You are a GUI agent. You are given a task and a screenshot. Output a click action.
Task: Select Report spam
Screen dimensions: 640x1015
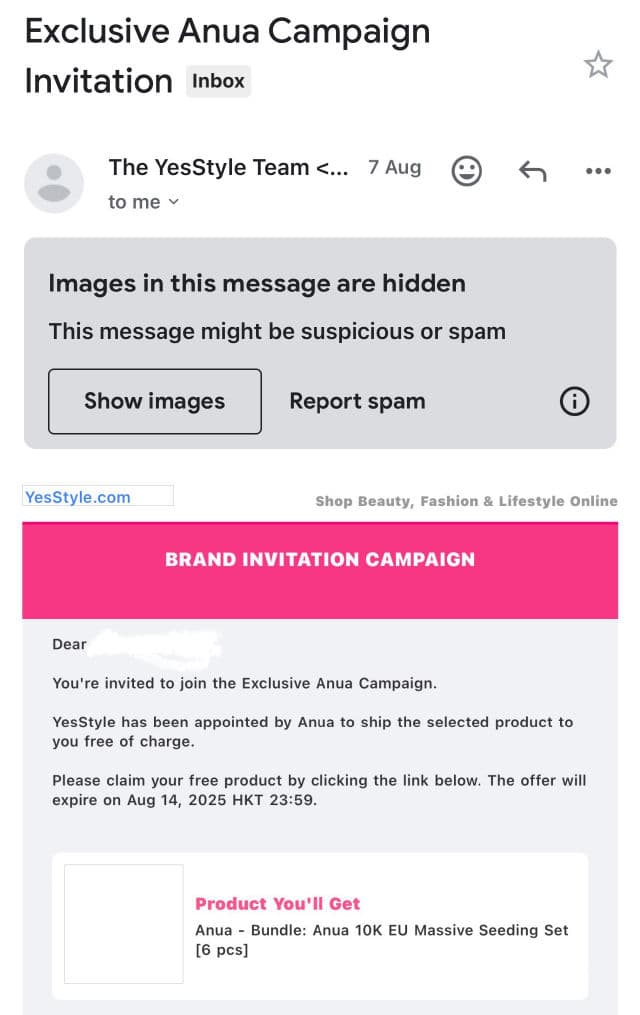point(357,402)
